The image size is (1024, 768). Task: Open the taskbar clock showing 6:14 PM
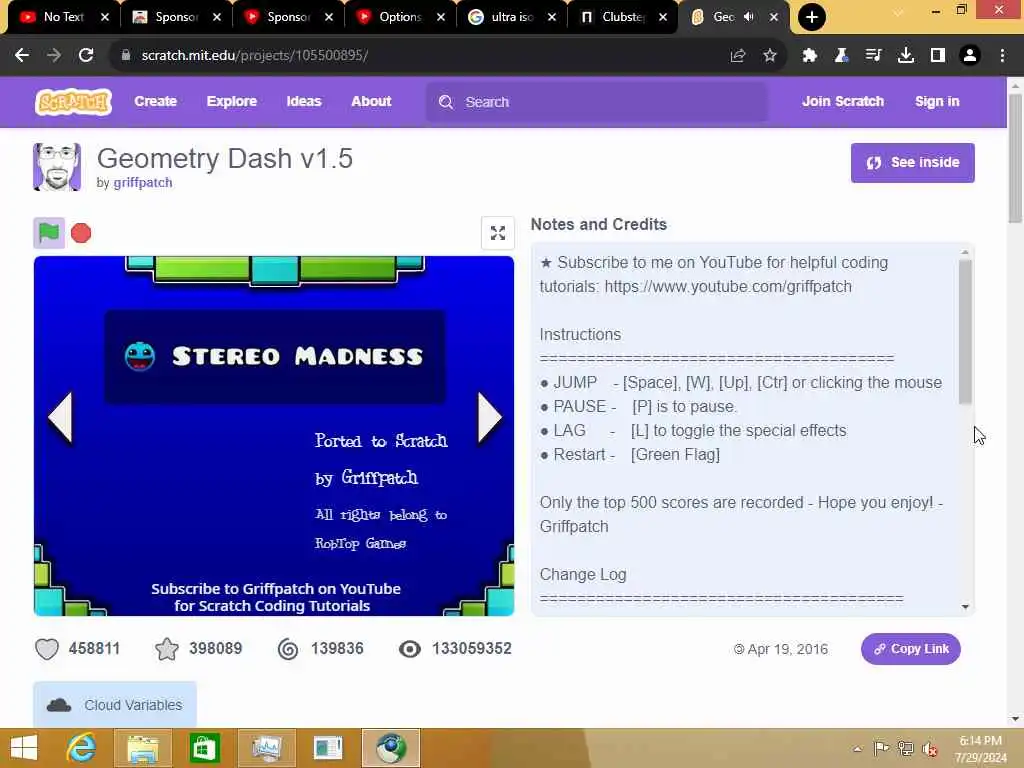[x=980, y=748]
